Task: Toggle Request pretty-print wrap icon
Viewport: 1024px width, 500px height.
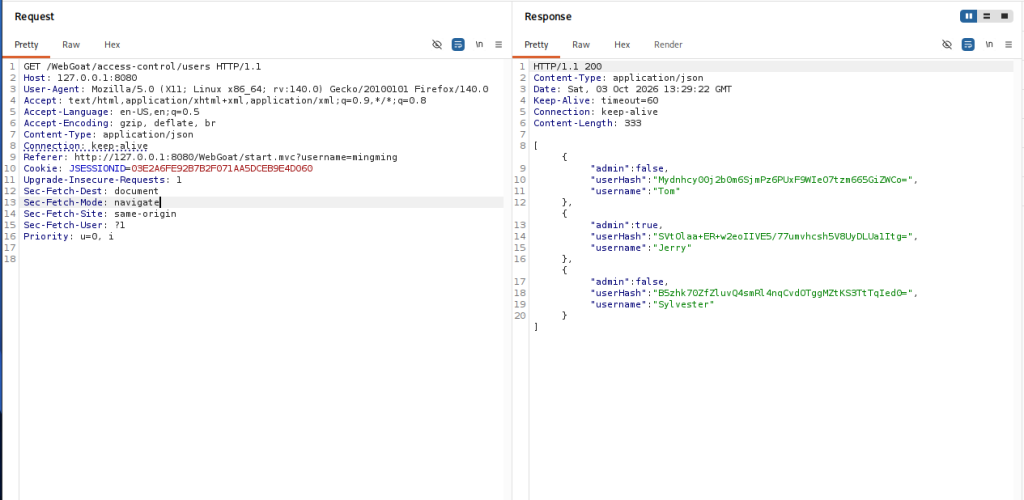Action: pyautogui.click(x=458, y=44)
